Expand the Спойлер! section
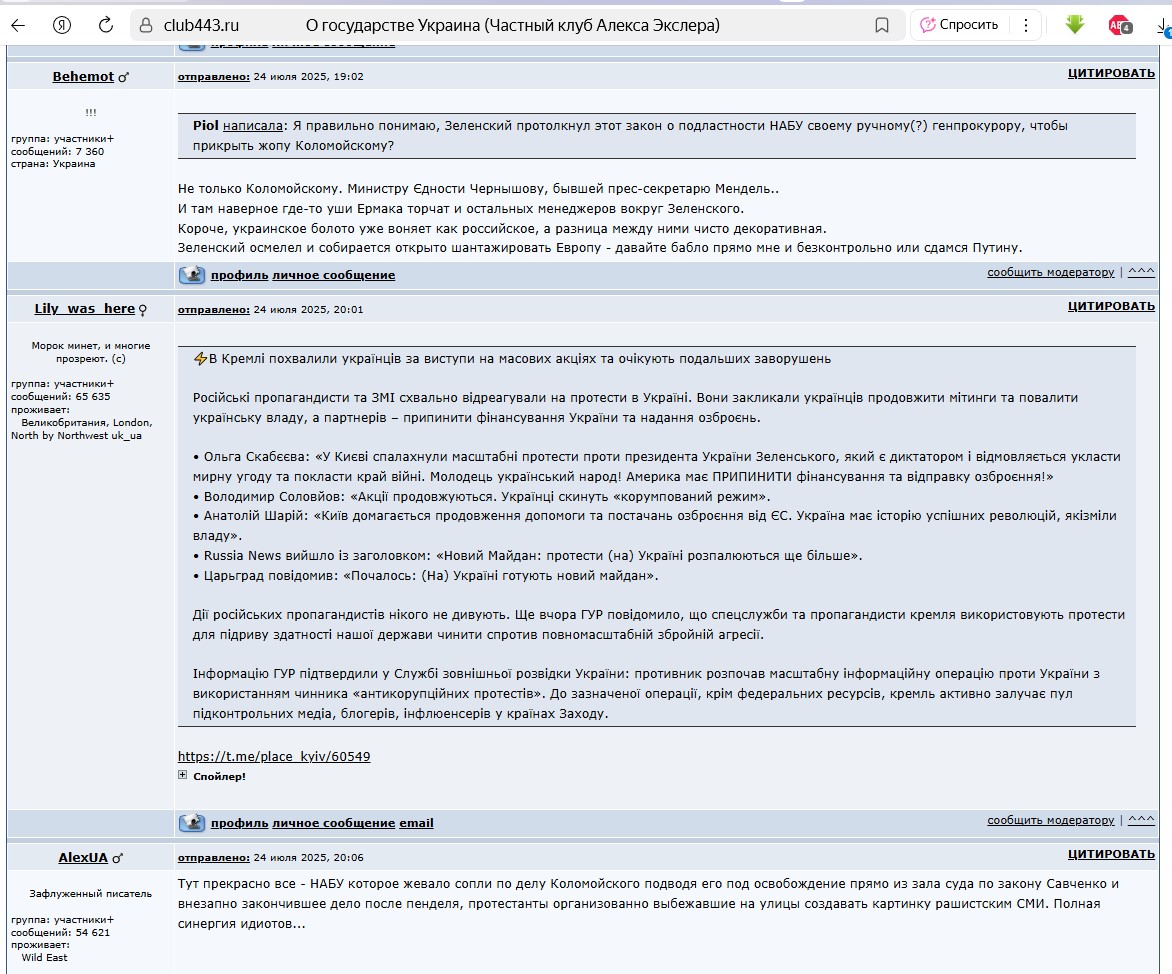The width and height of the screenshot is (1172, 974). pos(183,775)
